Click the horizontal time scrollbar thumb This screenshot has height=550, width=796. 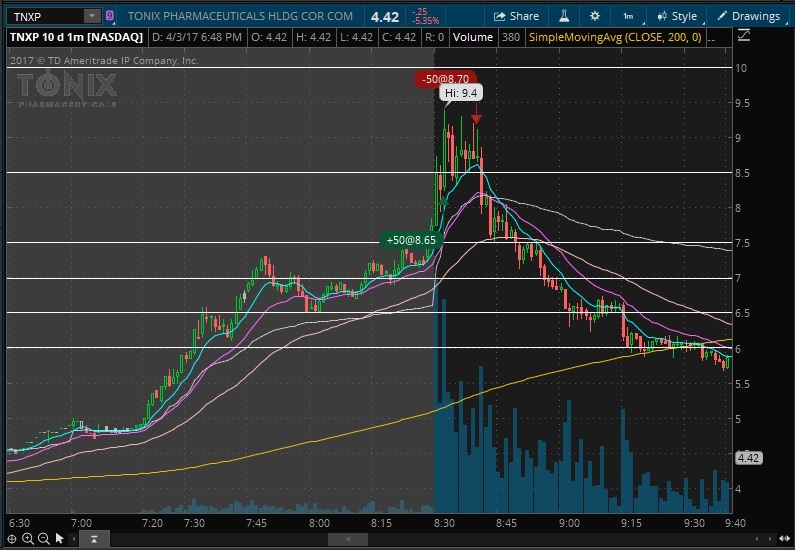(x=348, y=539)
